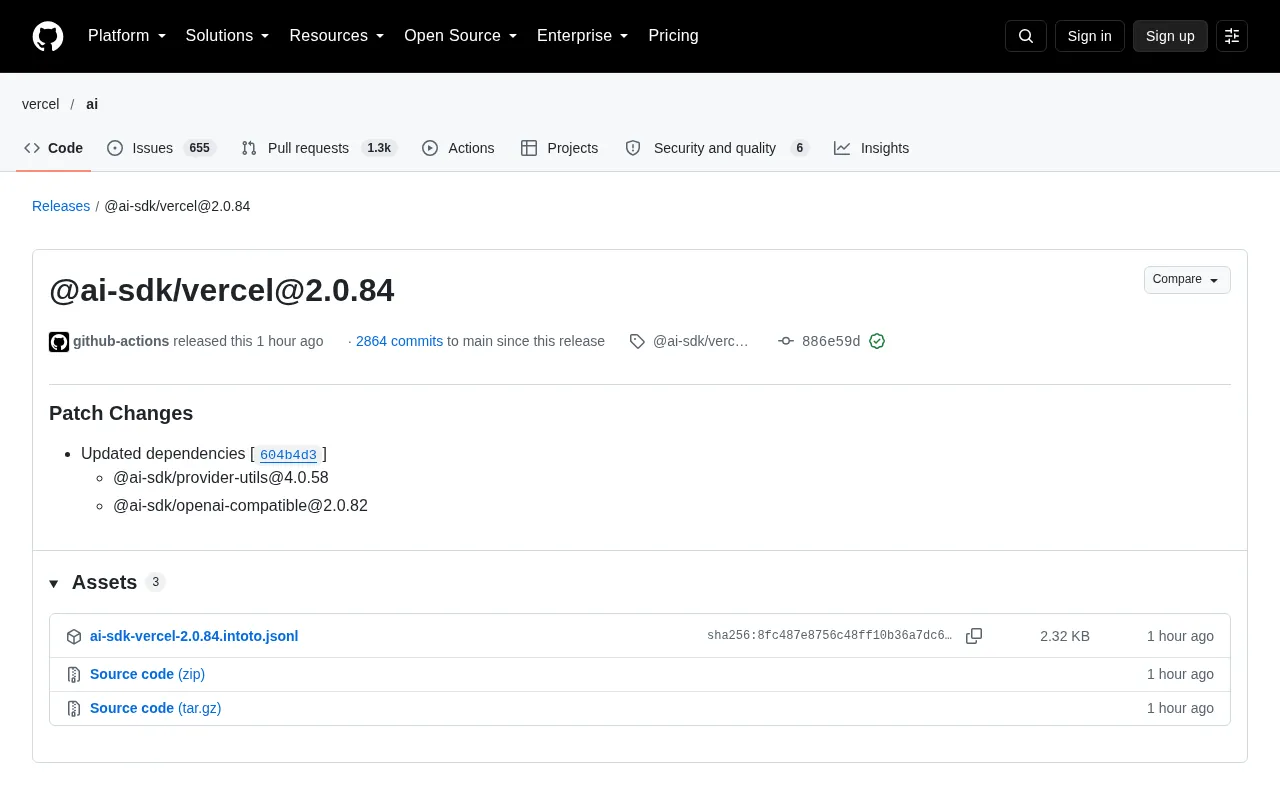
Task: Expand the Enterprise menu
Action: (583, 36)
